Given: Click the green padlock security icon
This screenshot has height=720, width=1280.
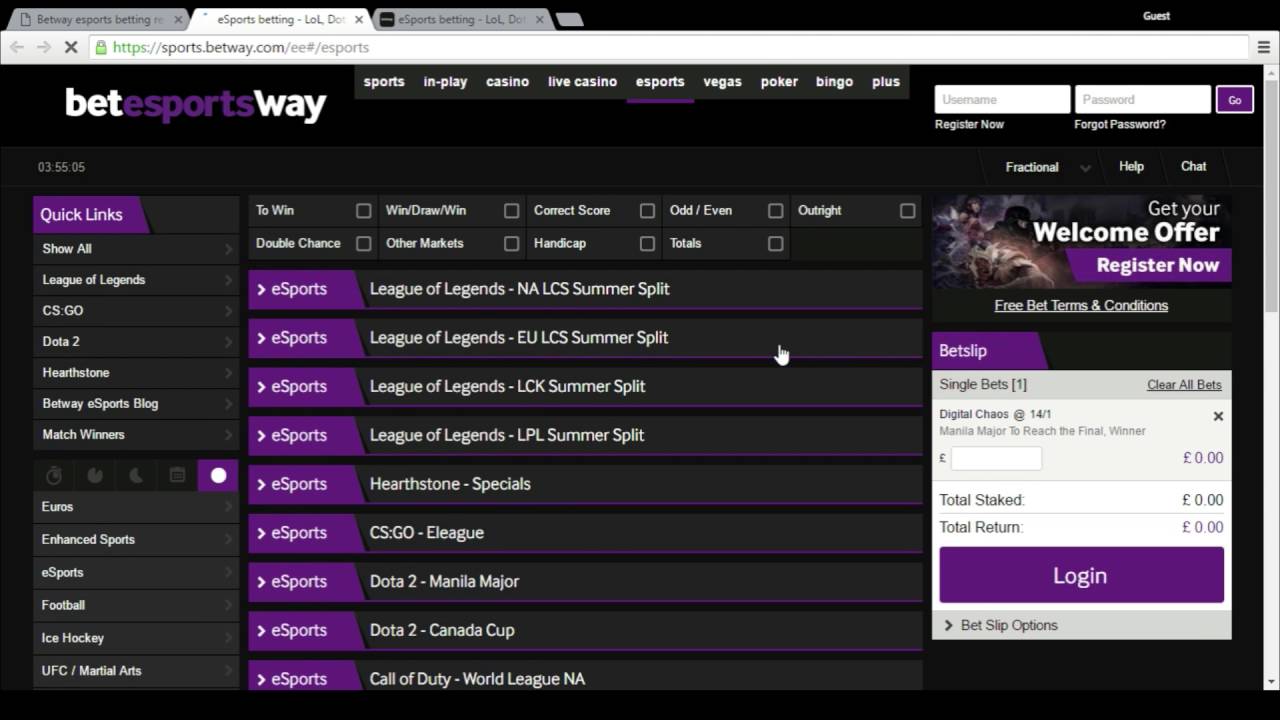Looking at the screenshot, I should click(100, 47).
